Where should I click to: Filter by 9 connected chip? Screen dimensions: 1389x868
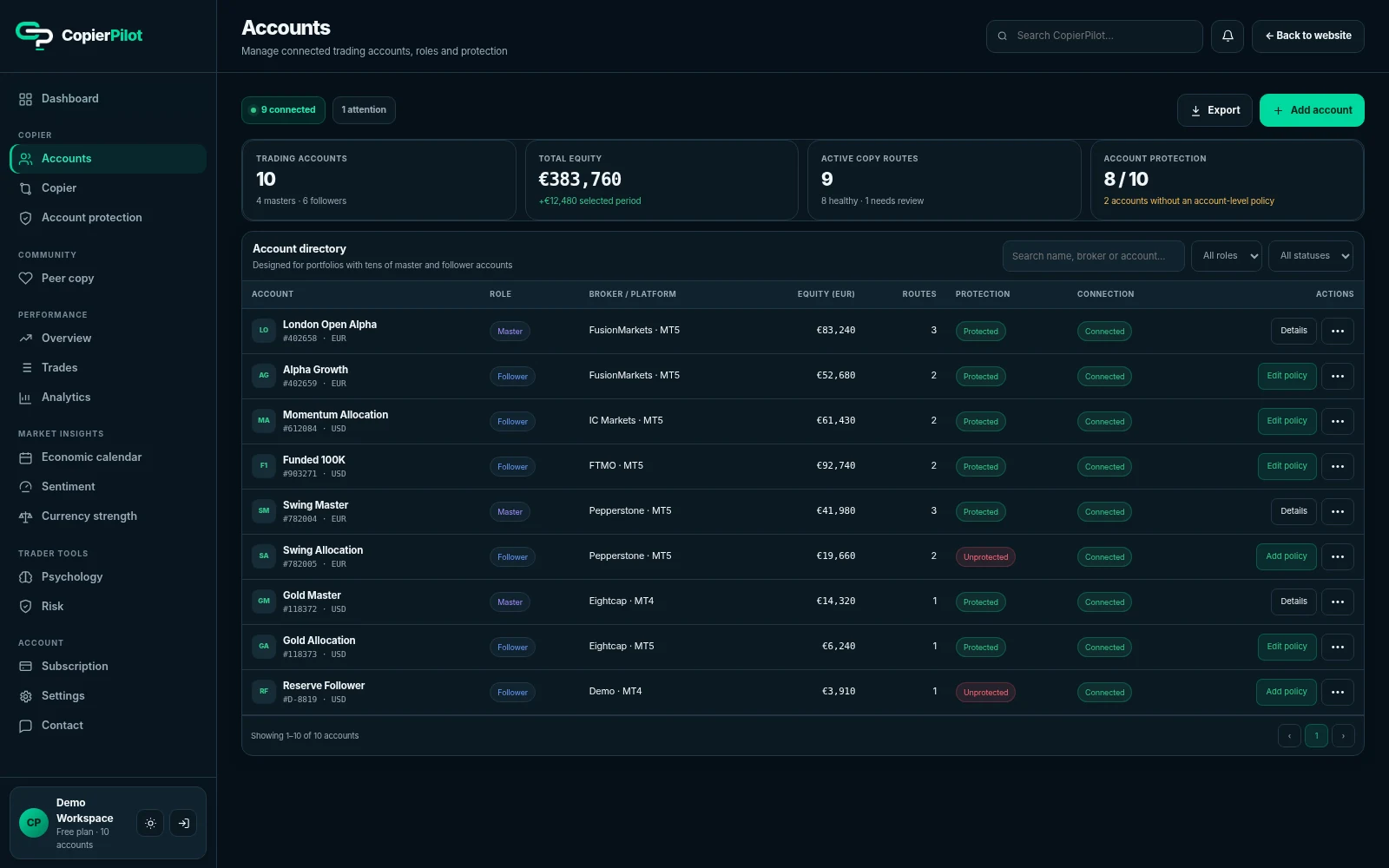(x=283, y=110)
